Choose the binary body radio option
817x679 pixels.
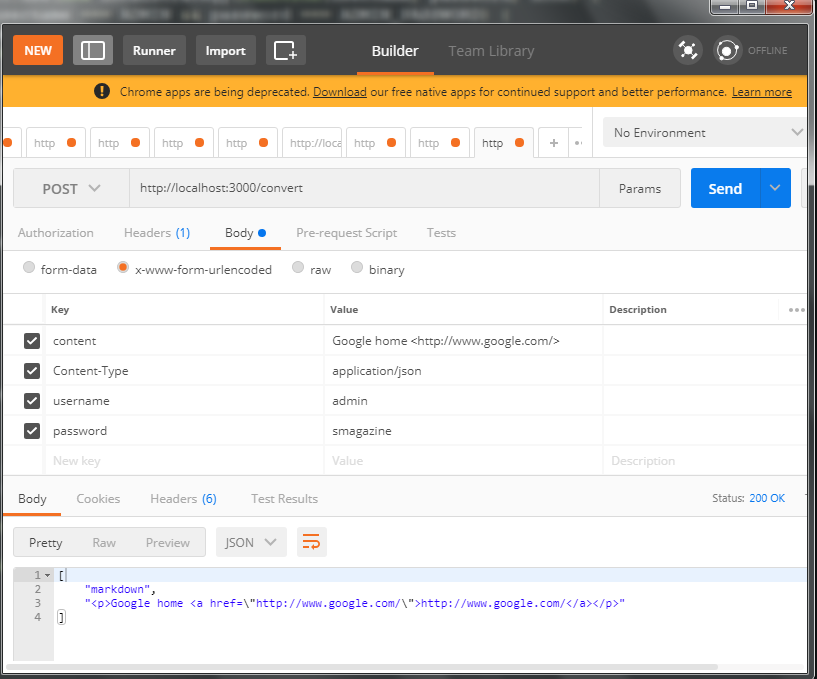(x=356, y=267)
